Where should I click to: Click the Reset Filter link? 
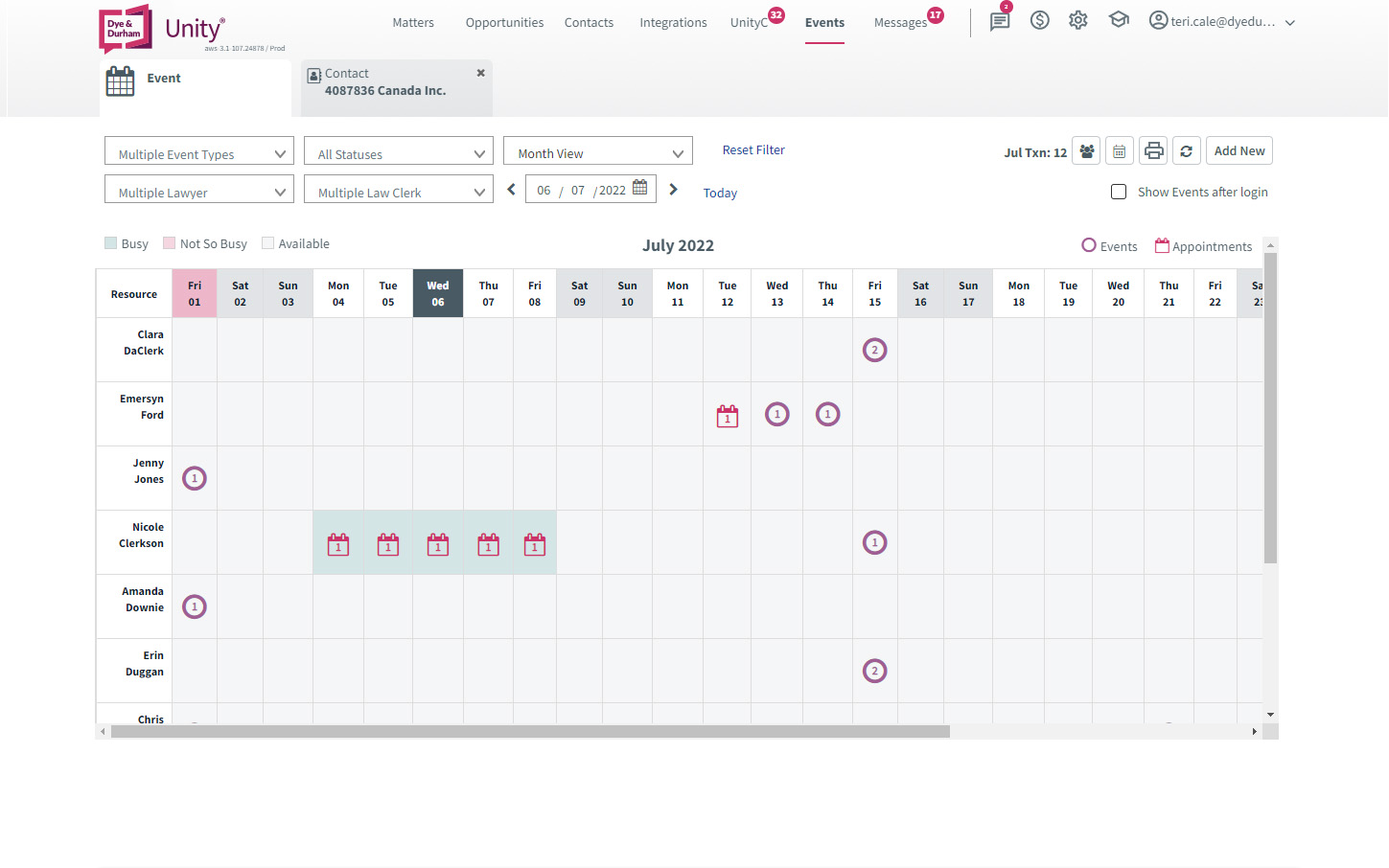[753, 149]
